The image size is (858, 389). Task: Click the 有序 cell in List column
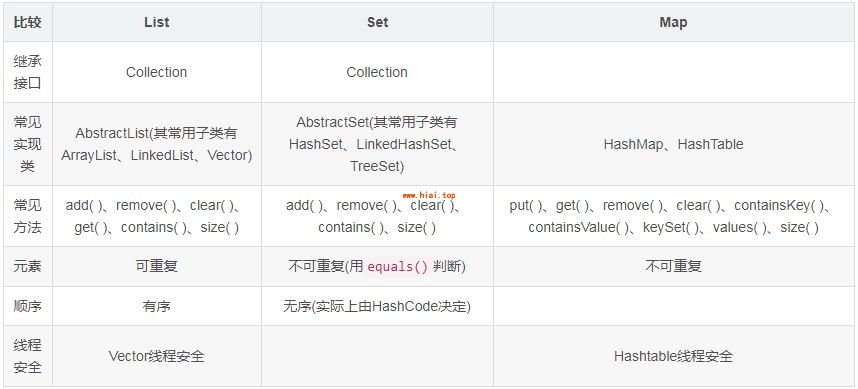coord(156,306)
